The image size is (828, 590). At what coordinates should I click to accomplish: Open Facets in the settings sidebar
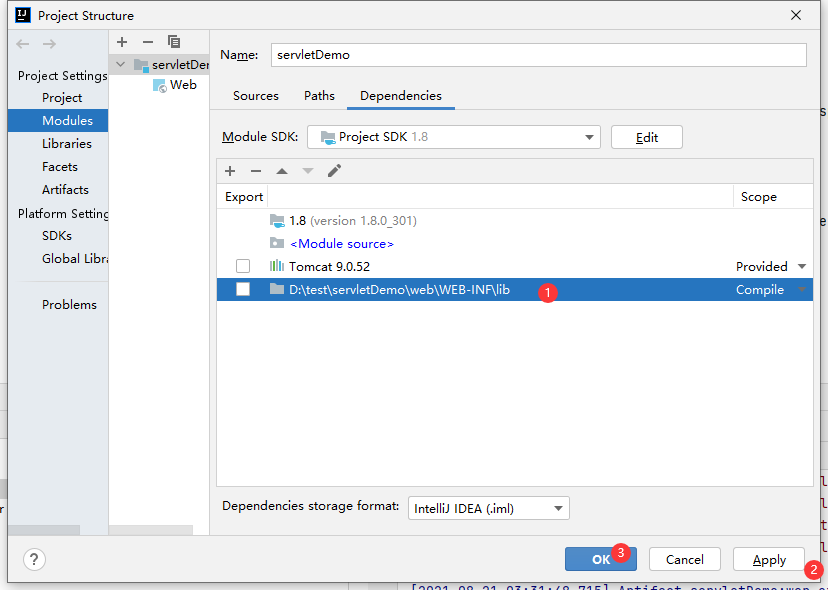coord(60,167)
